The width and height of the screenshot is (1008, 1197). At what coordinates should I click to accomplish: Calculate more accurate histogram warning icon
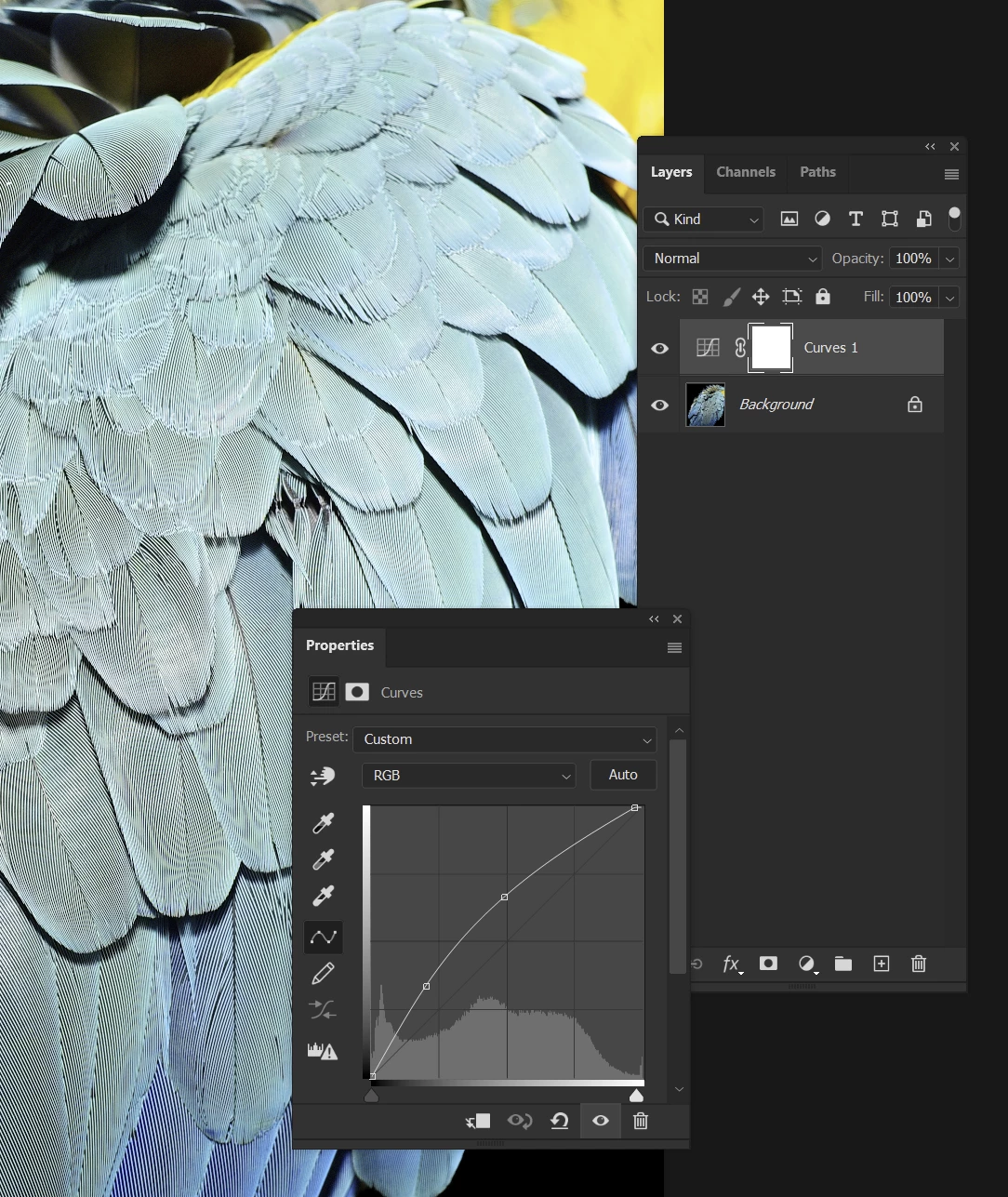pos(323,1052)
